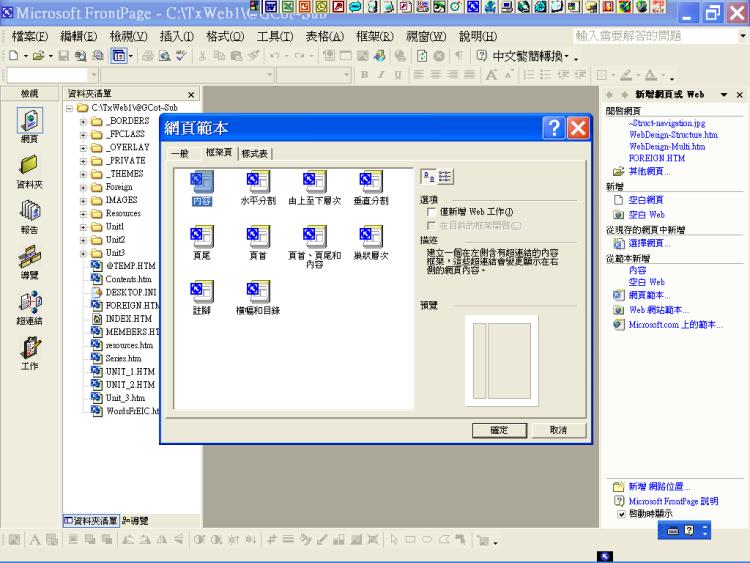Click the 工作 tasks view icon
This screenshot has width=750, height=563.
(x=29, y=349)
